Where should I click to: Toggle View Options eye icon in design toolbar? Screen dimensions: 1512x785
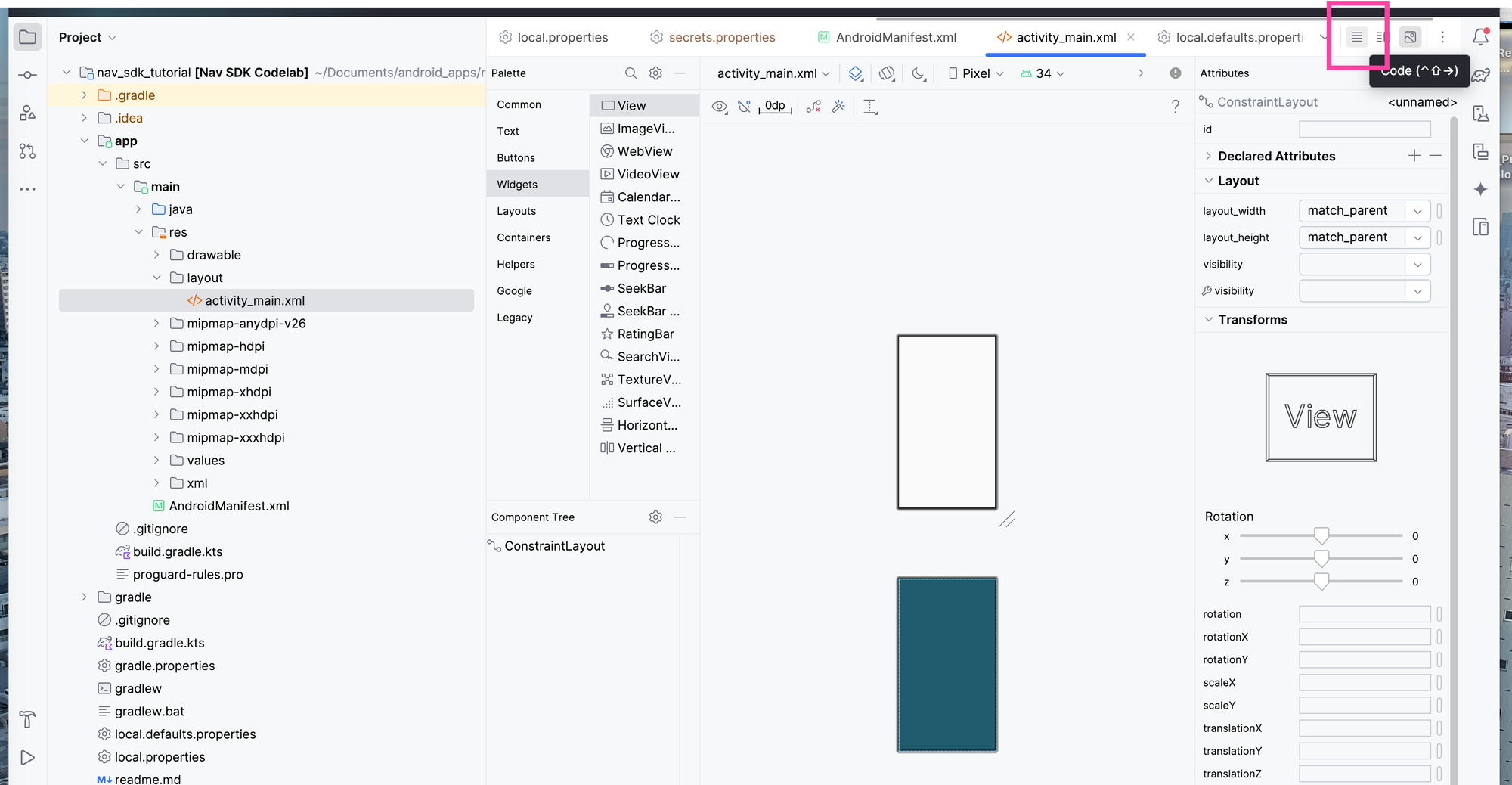[x=719, y=107]
